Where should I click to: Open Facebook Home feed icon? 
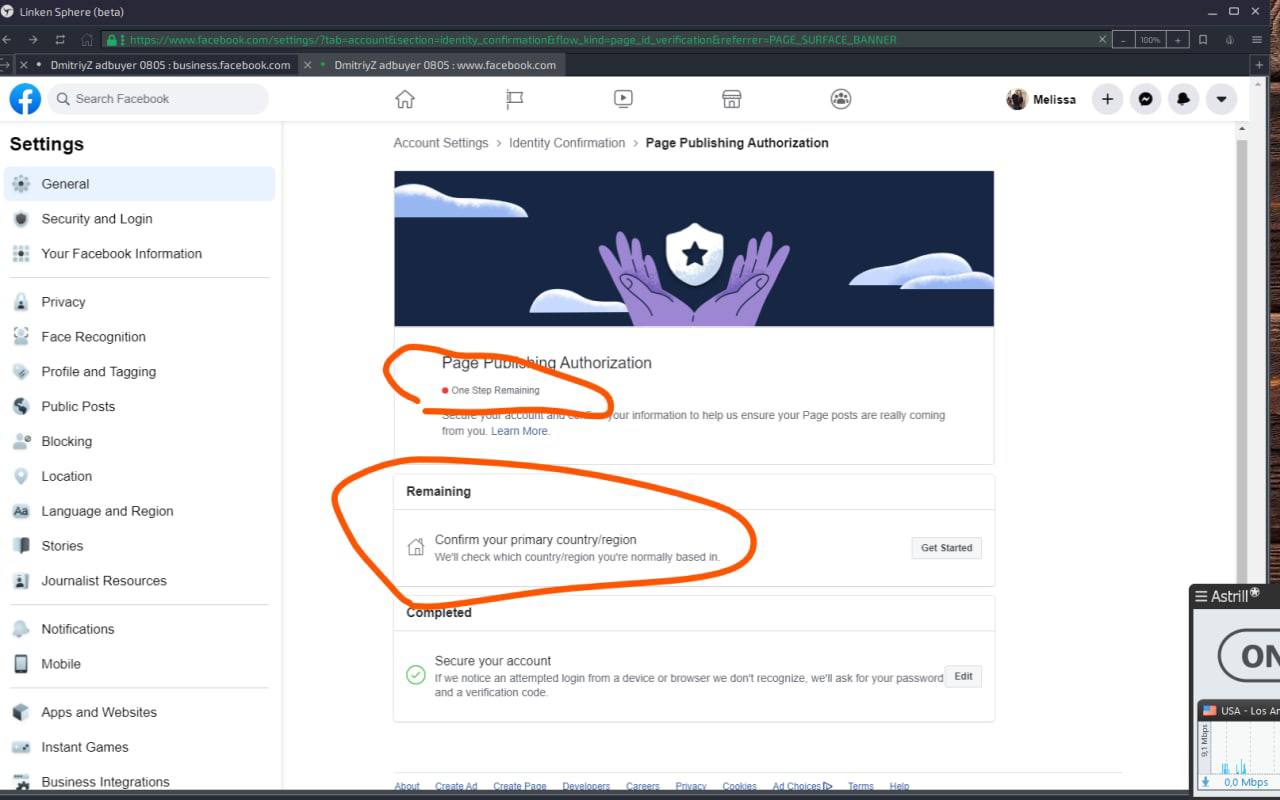(x=405, y=99)
